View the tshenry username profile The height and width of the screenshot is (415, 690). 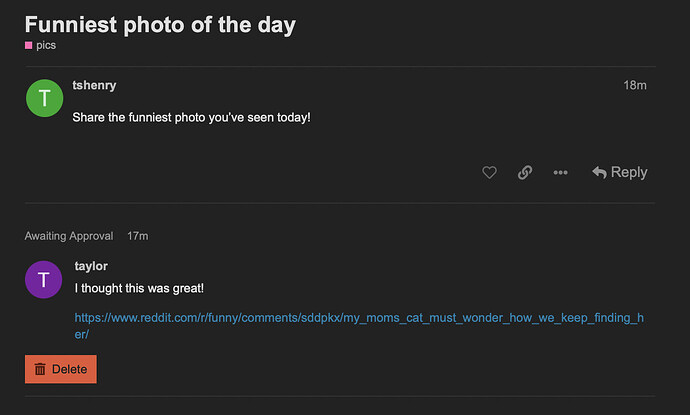(94, 86)
